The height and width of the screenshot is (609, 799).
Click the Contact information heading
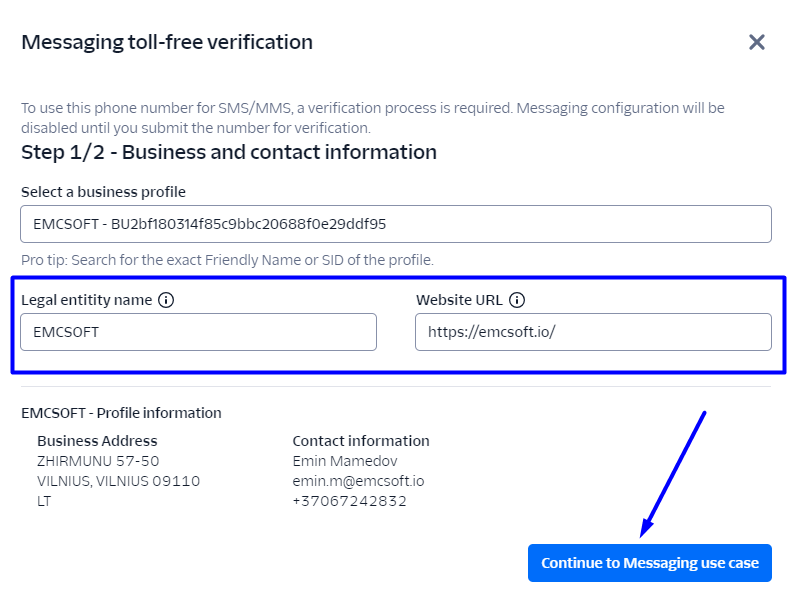pos(360,441)
